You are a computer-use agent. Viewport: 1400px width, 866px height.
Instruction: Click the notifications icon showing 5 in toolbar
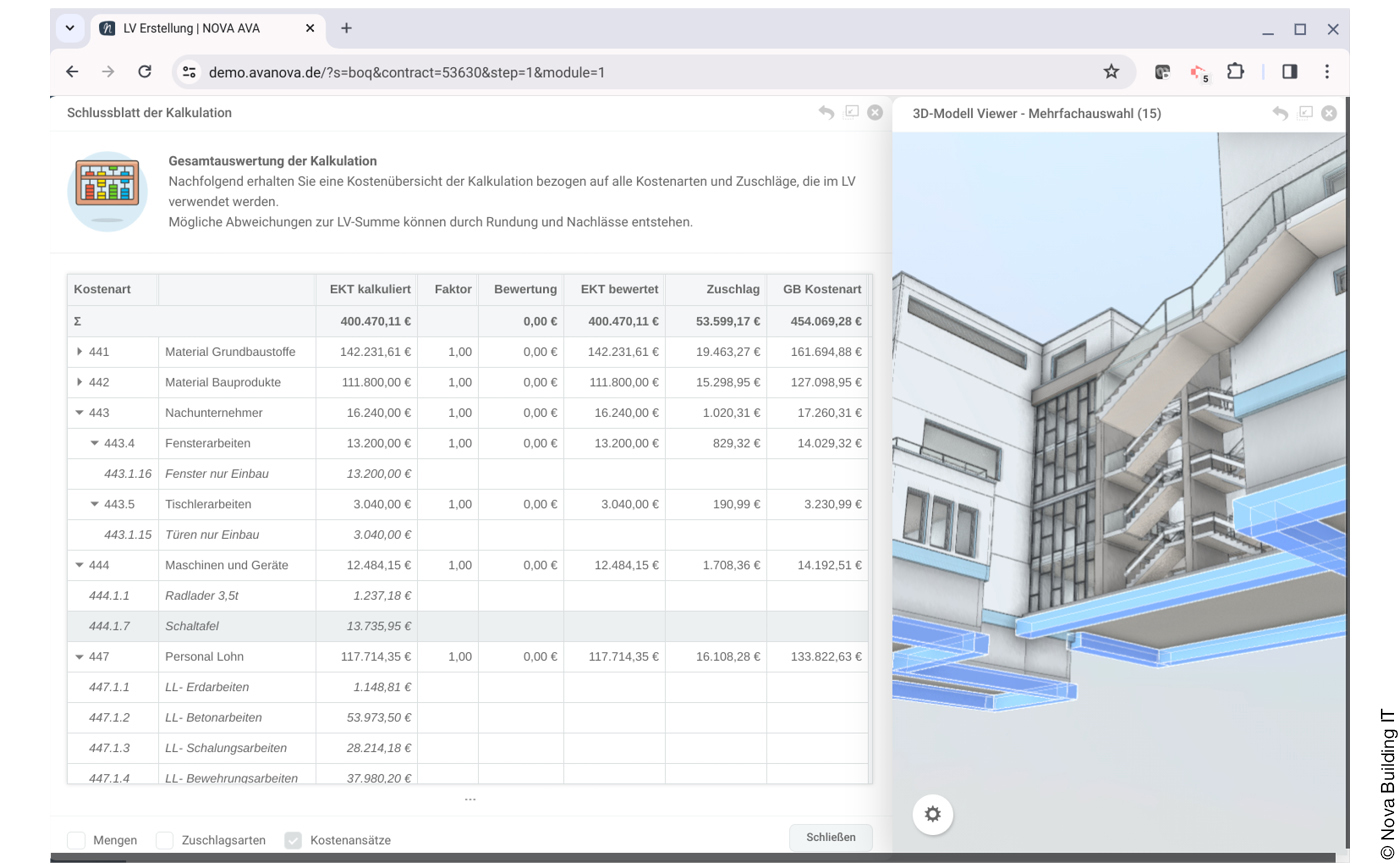click(x=1198, y=71)
